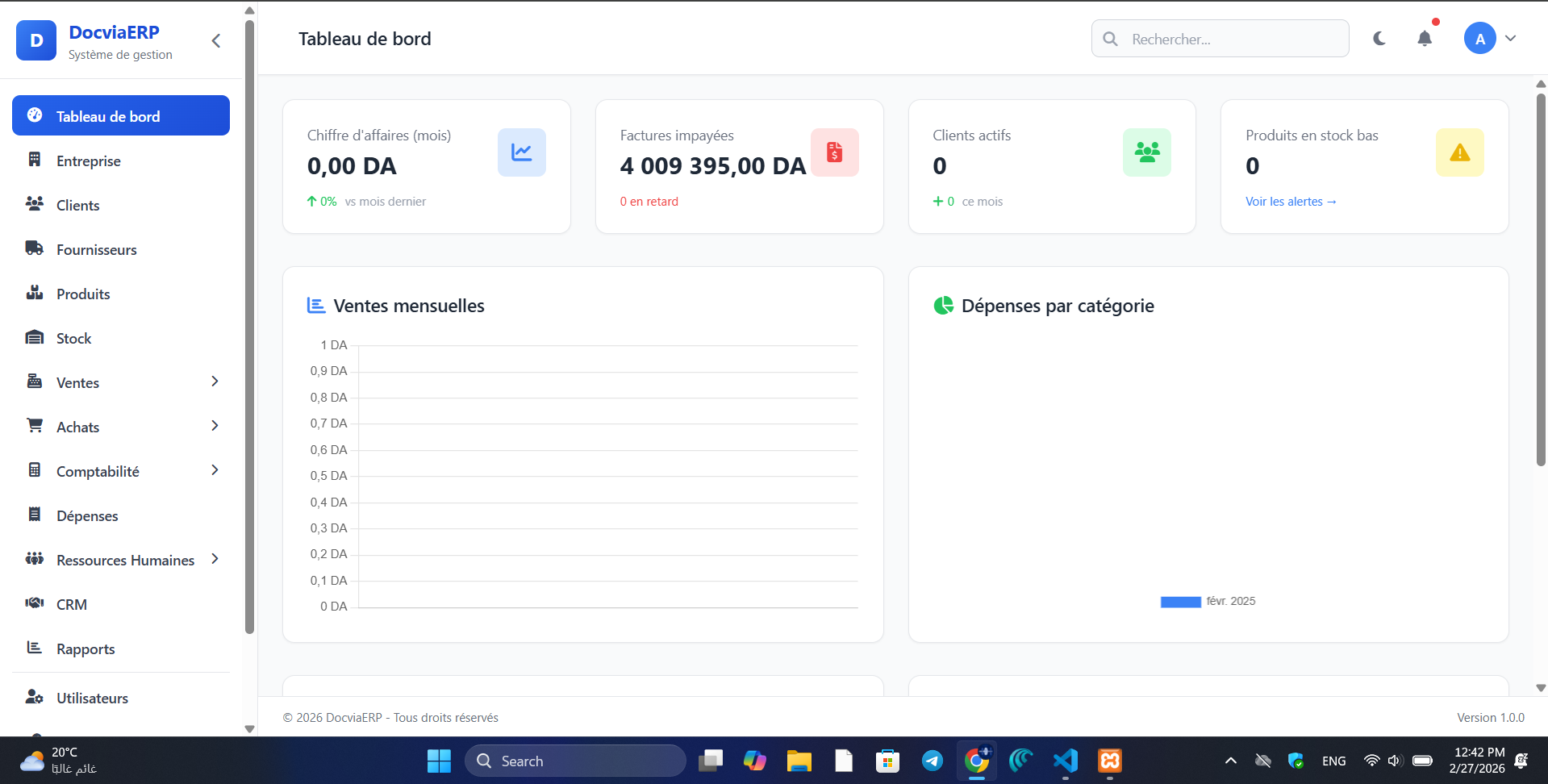Click the blue revenue chart icon
The width and height of the screenshot is (1548, 784).
point(521,152)
